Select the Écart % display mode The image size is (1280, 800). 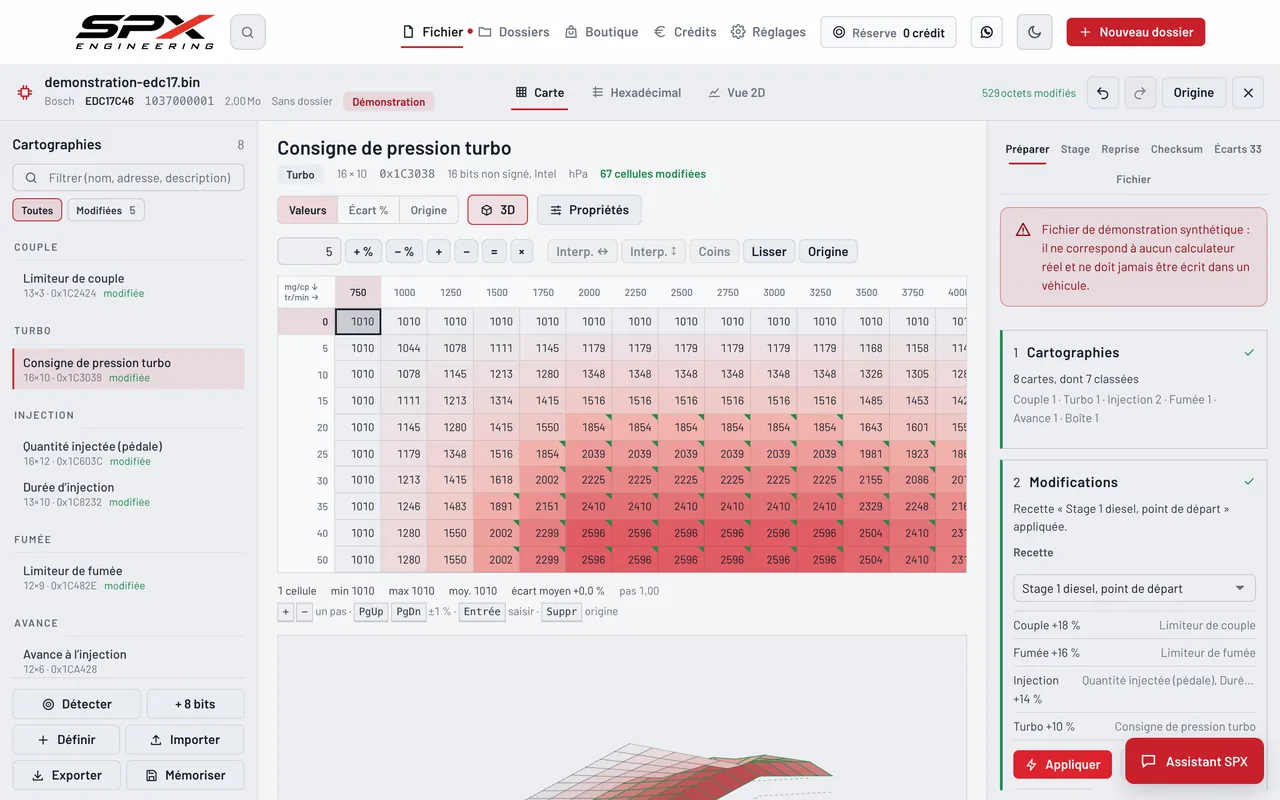(368, 210)
